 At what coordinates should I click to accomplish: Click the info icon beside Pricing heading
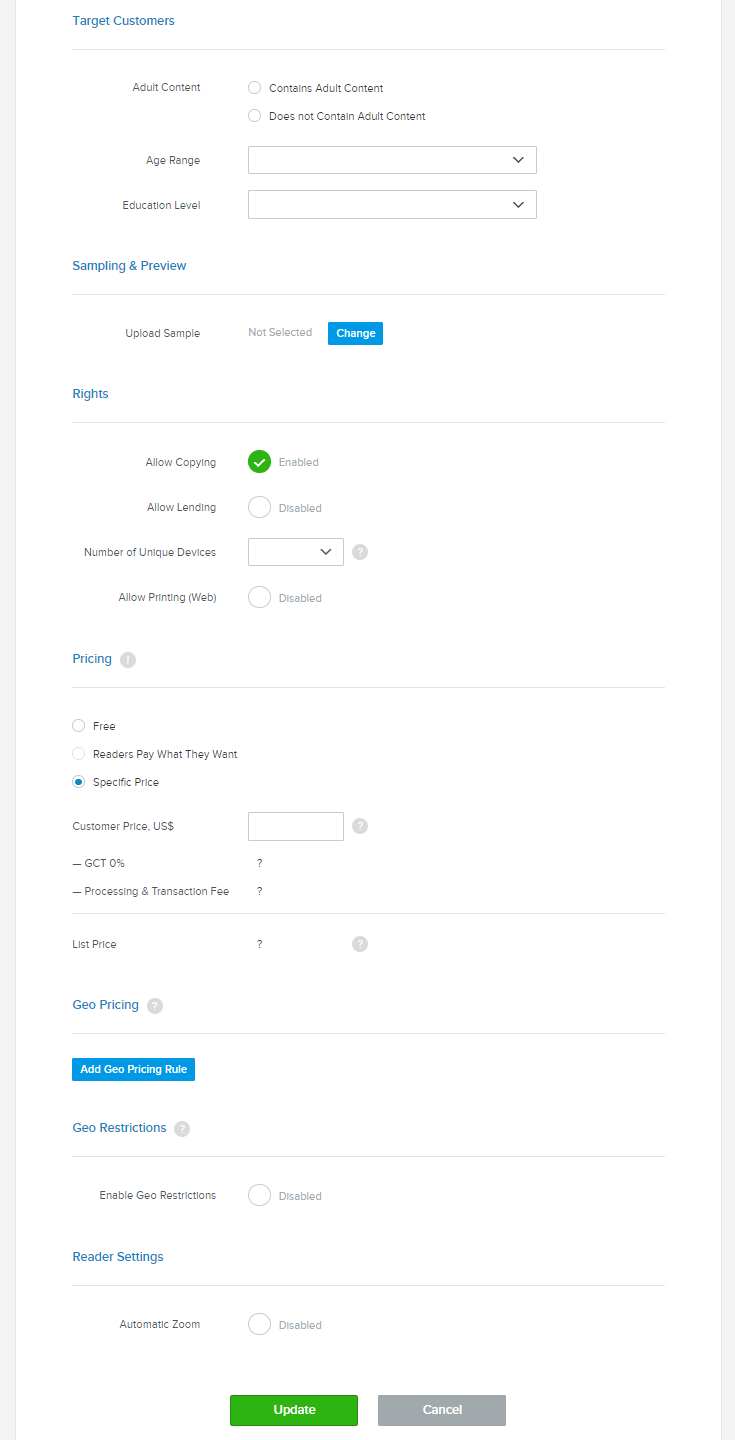[128, 660]
